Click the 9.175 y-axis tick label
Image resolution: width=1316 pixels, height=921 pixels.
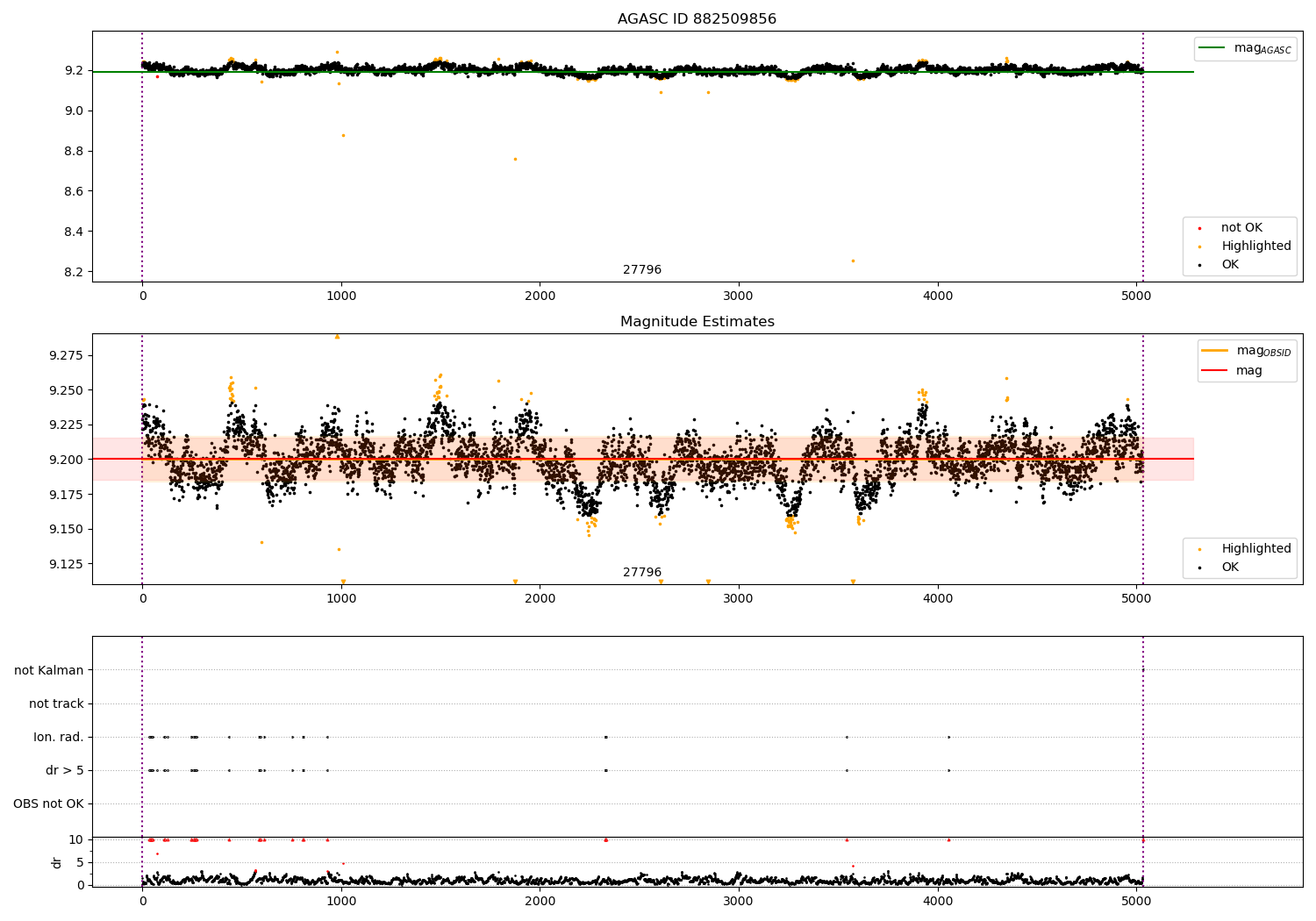(66, 495)
